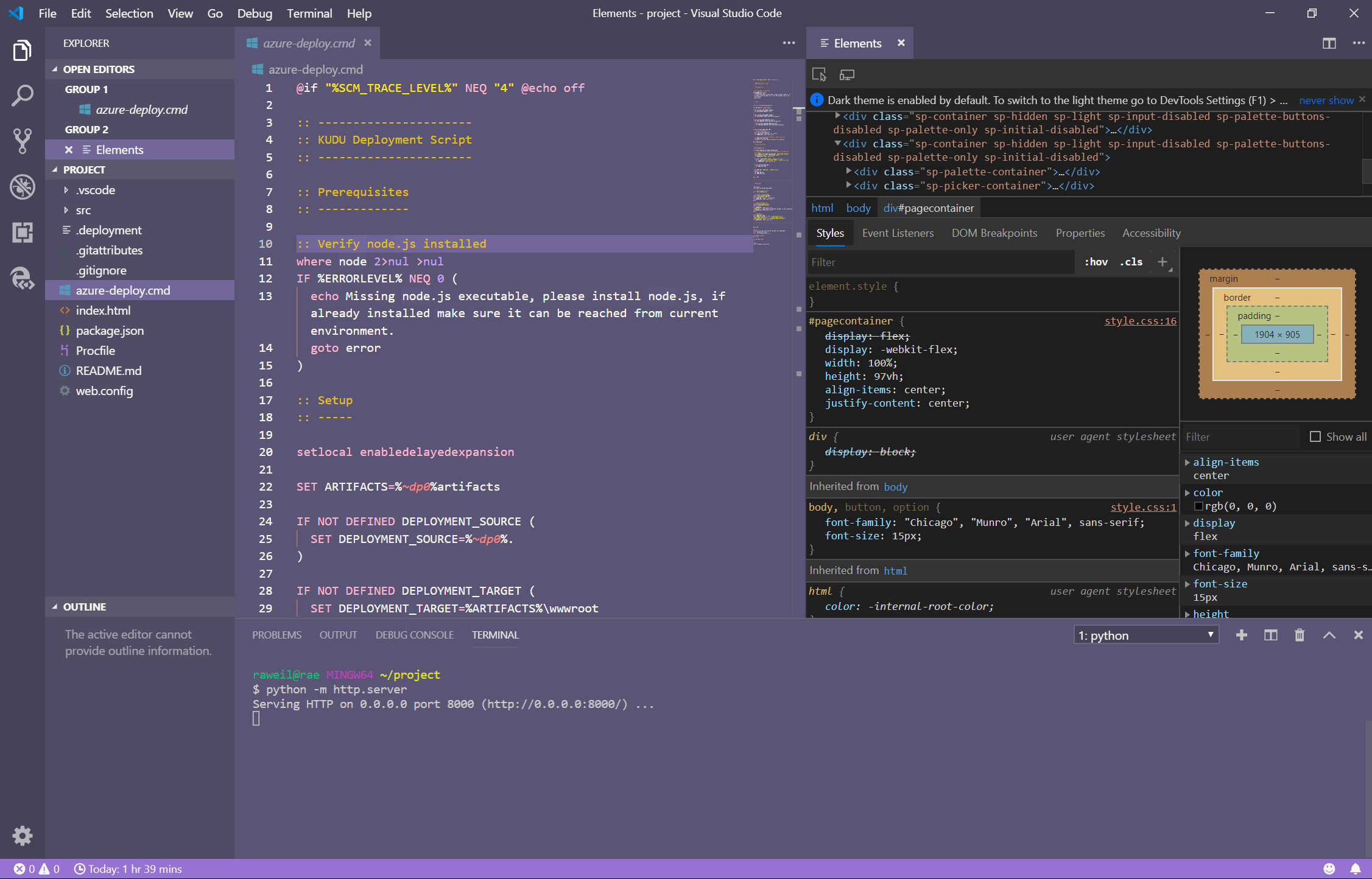Open the Source Control view
Image resolution: width=1372 pixels, height=879 pixels.
[22, 141]
